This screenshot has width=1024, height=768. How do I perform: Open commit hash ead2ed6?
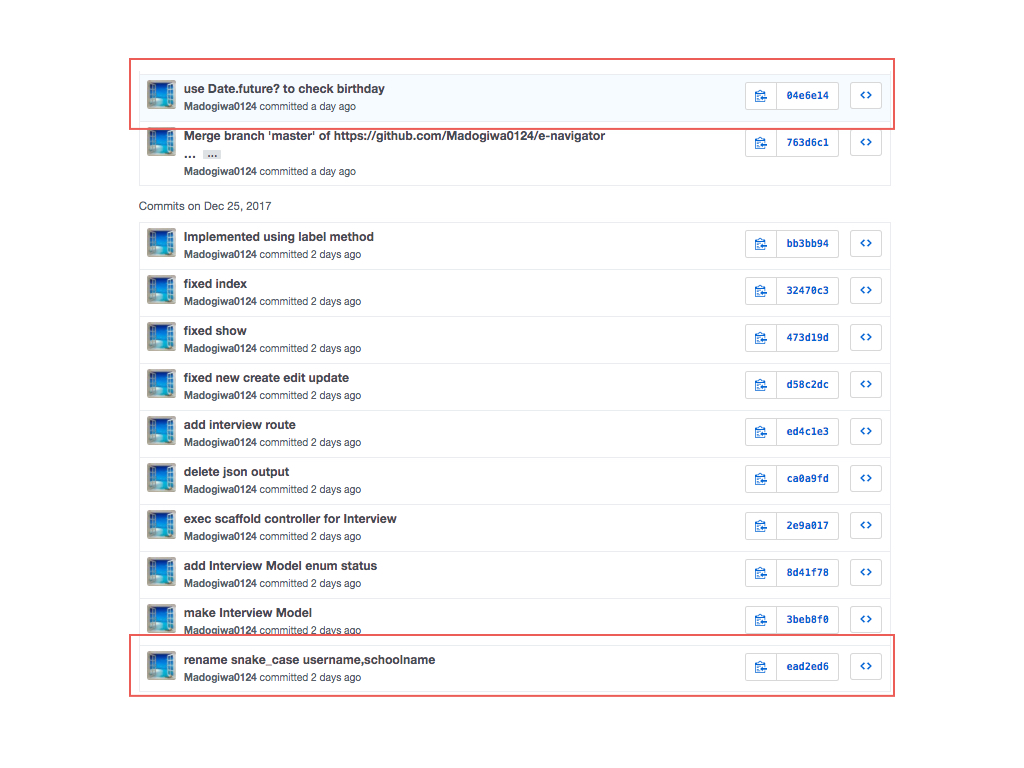point(808,667)
